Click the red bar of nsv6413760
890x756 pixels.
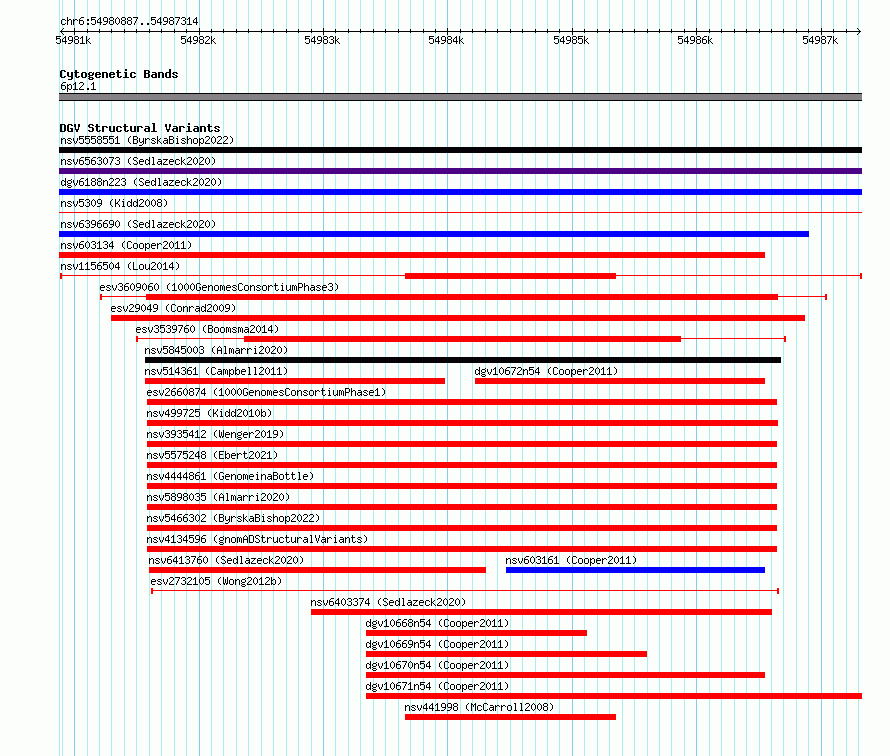click(x=317, y=570)
